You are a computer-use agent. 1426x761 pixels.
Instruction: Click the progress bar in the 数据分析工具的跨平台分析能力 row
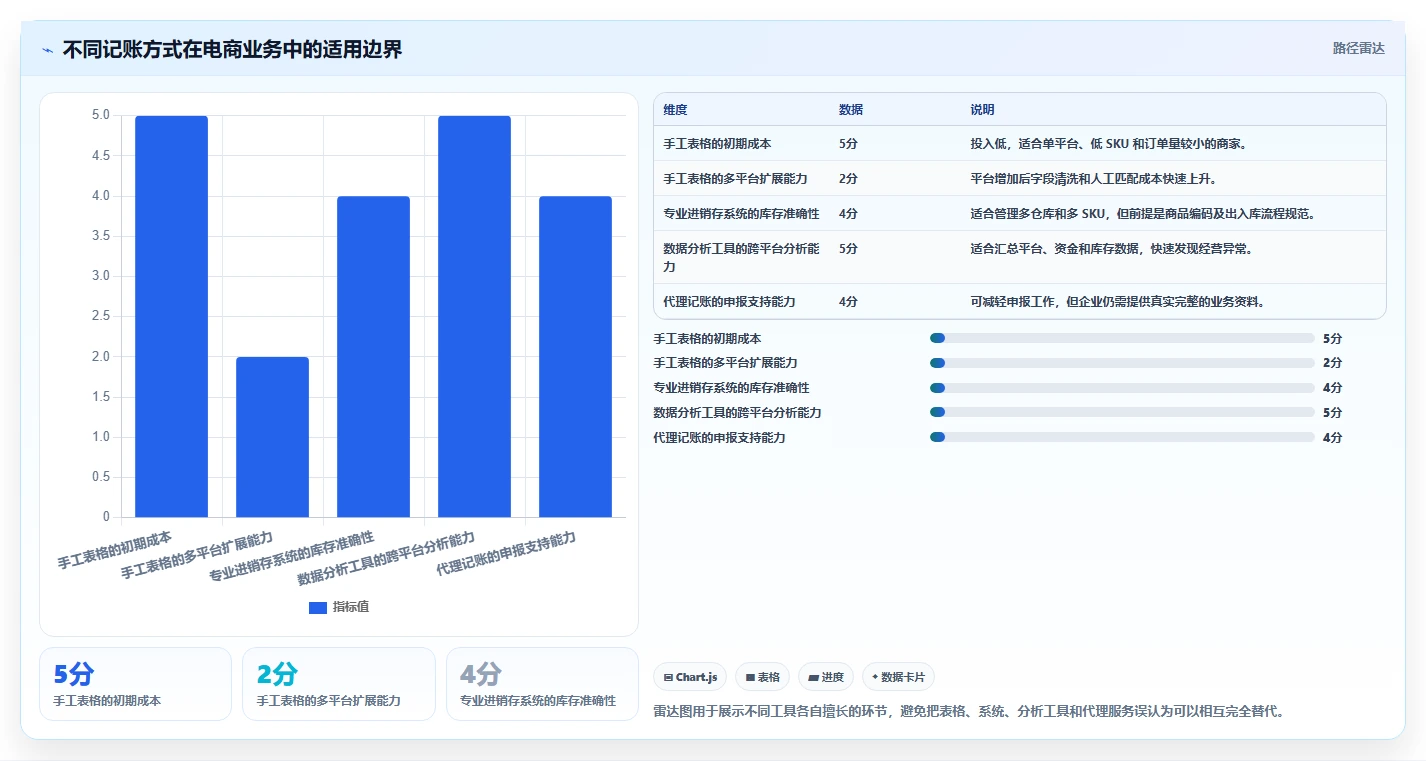point(1122,412)
